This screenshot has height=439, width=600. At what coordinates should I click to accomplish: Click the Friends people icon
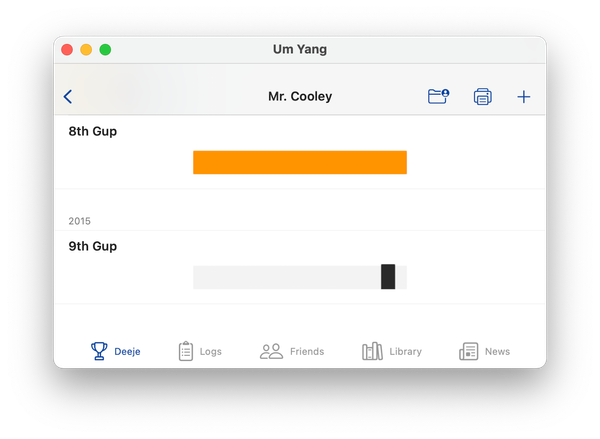point(271,351)
